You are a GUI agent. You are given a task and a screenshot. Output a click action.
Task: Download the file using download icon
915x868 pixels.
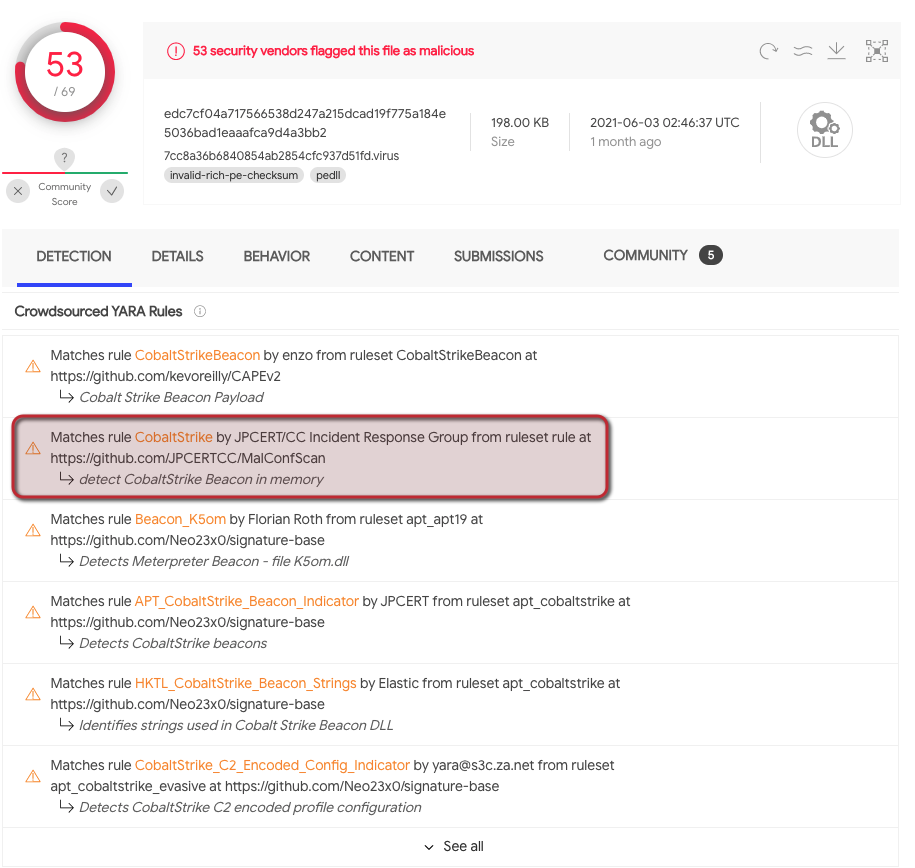836,51
